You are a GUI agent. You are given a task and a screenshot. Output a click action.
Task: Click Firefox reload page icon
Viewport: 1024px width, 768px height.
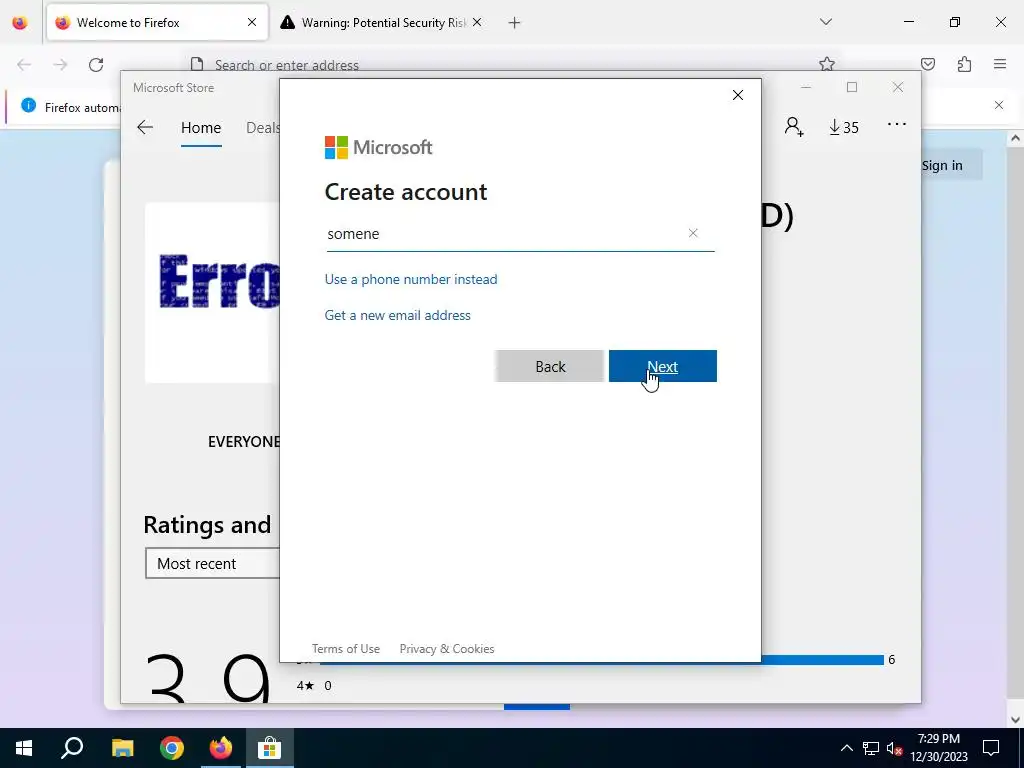pyautogui.click(x=96, y=65)
